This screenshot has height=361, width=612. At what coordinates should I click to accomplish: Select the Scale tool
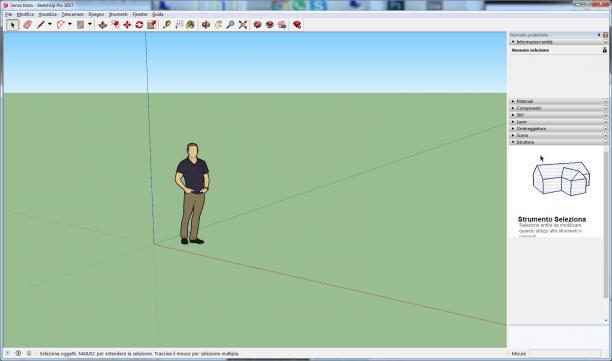[151, 25]
